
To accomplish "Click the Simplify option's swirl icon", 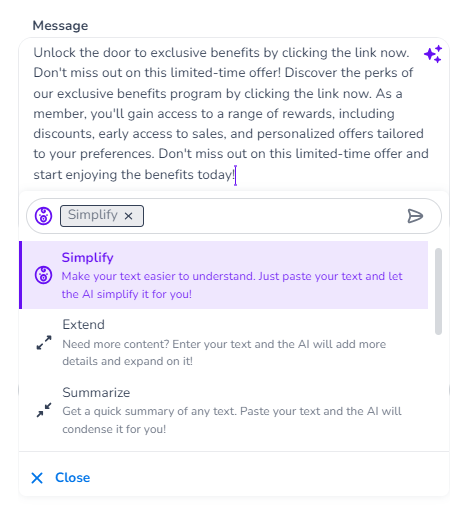I will (x=43, y=275).
